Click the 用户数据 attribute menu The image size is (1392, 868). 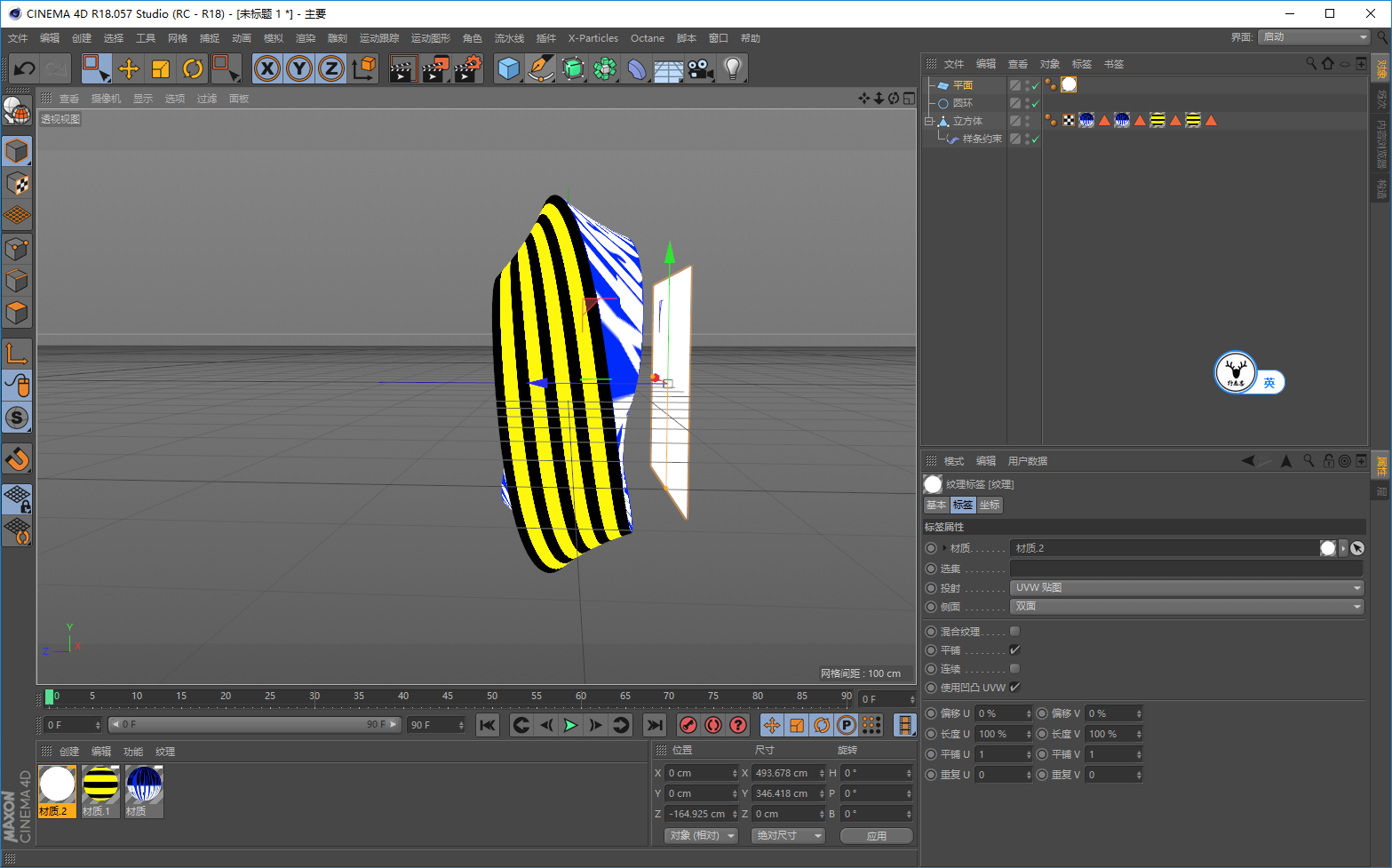(x=1028, y=461)
